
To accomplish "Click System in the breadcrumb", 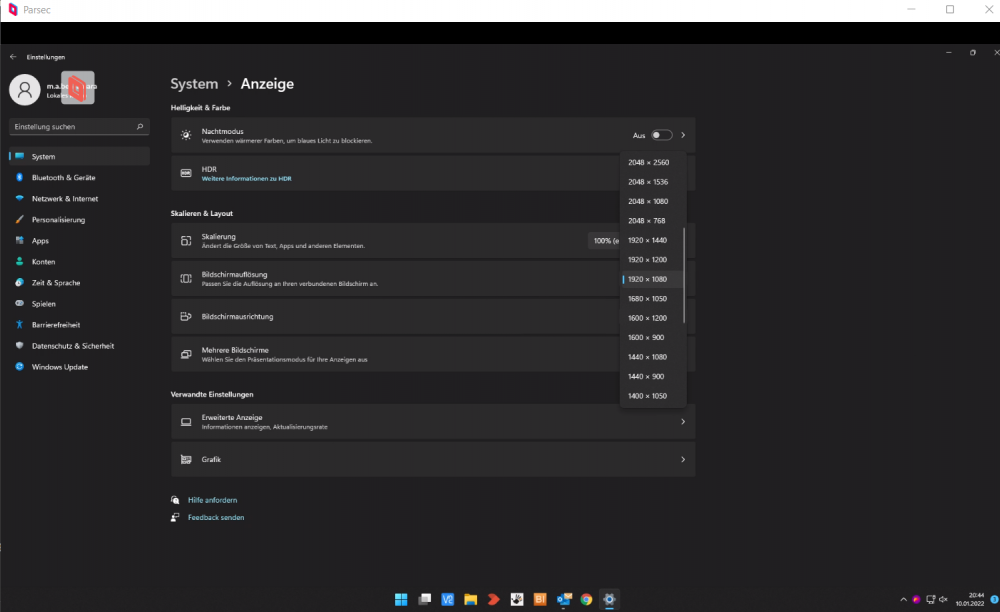I will (194, 84).
